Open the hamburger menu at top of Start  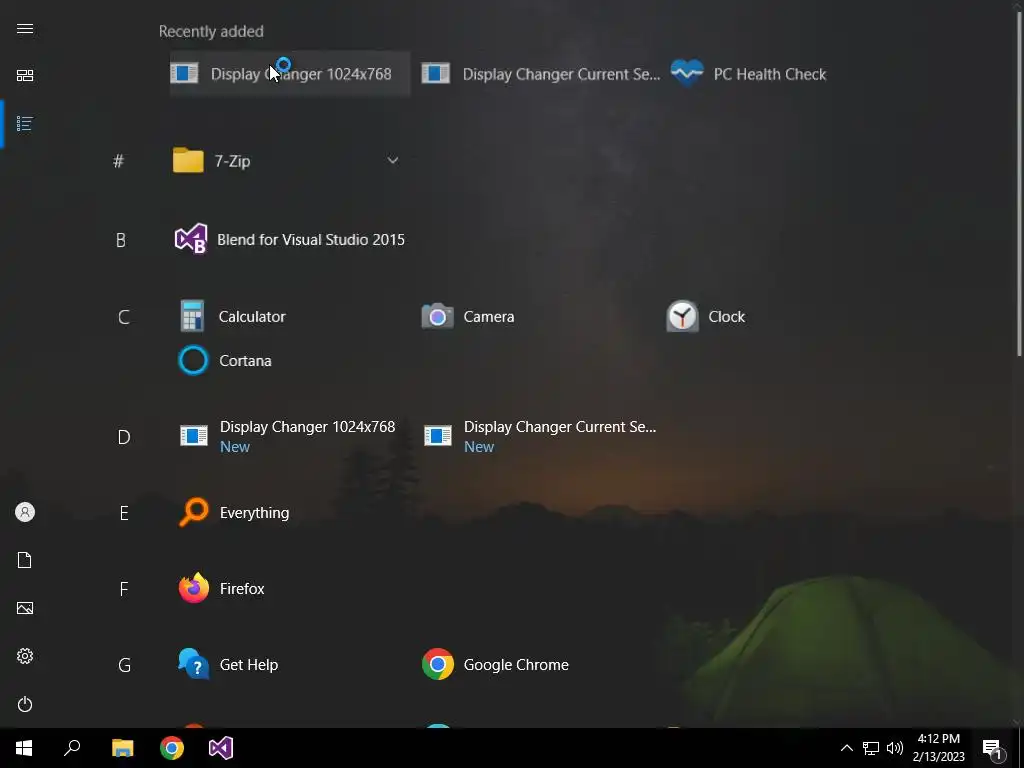click(x=25, y=29)
